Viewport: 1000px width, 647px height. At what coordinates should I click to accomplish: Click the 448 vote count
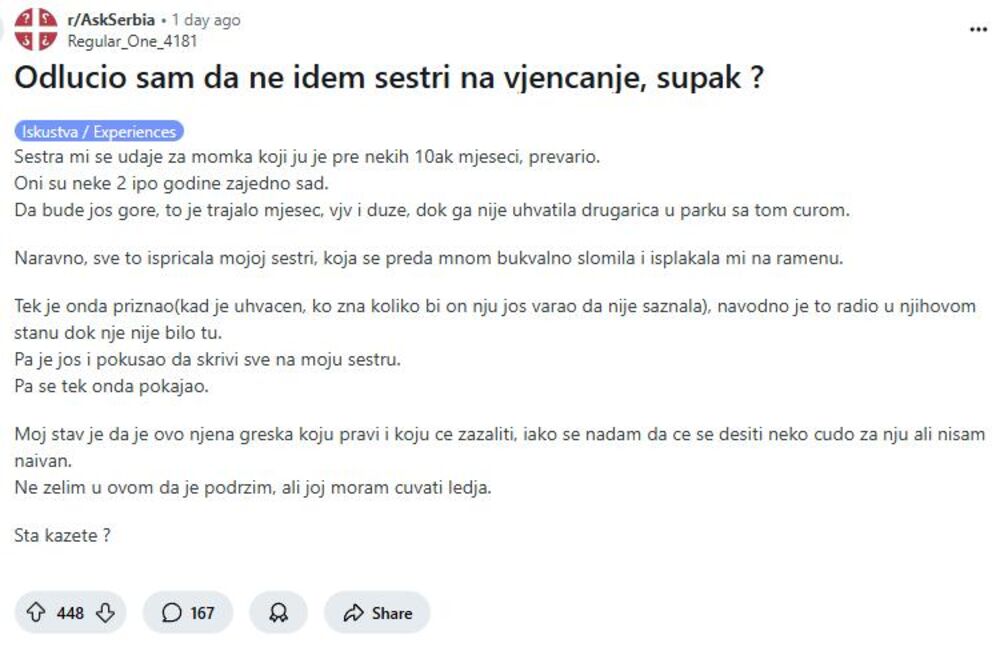click(71, 613)
